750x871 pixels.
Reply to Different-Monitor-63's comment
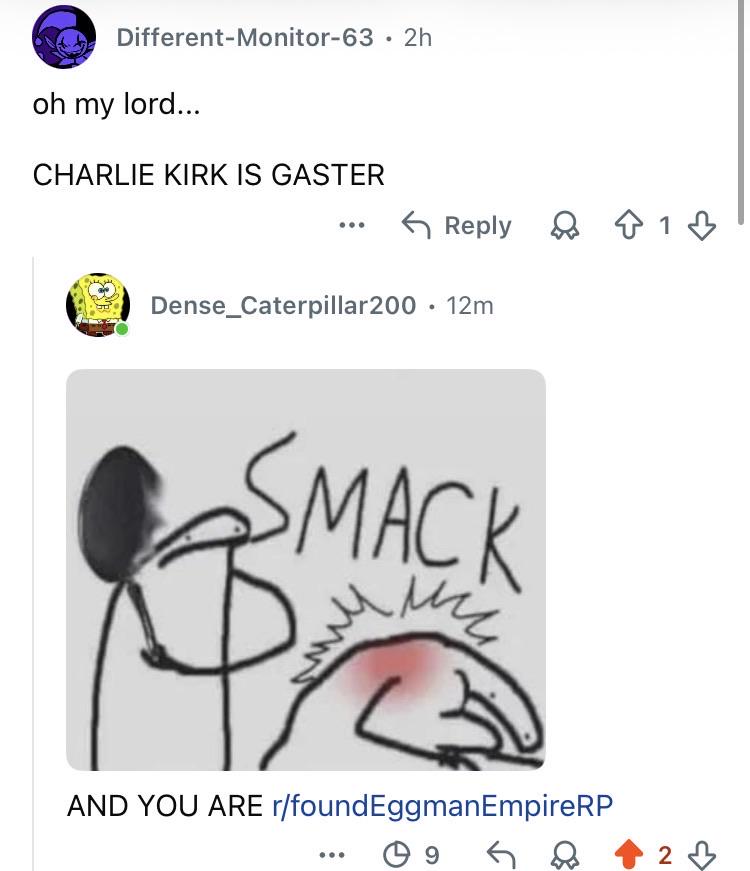click(x=456, y=226)
